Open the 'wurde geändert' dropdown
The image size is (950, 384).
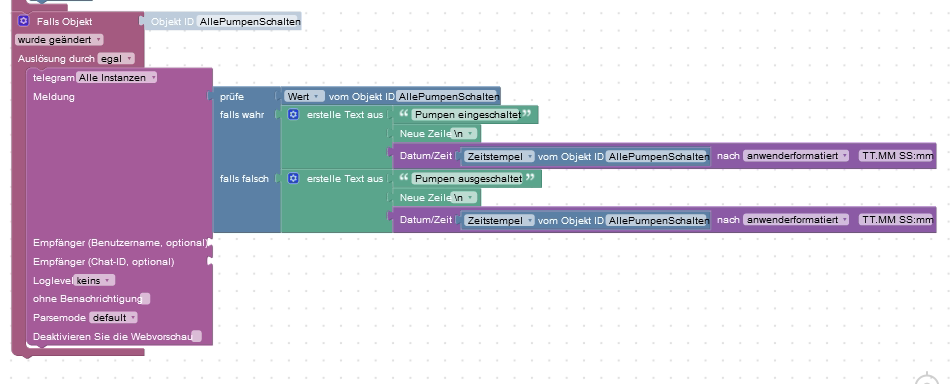(x=59, y=40)
